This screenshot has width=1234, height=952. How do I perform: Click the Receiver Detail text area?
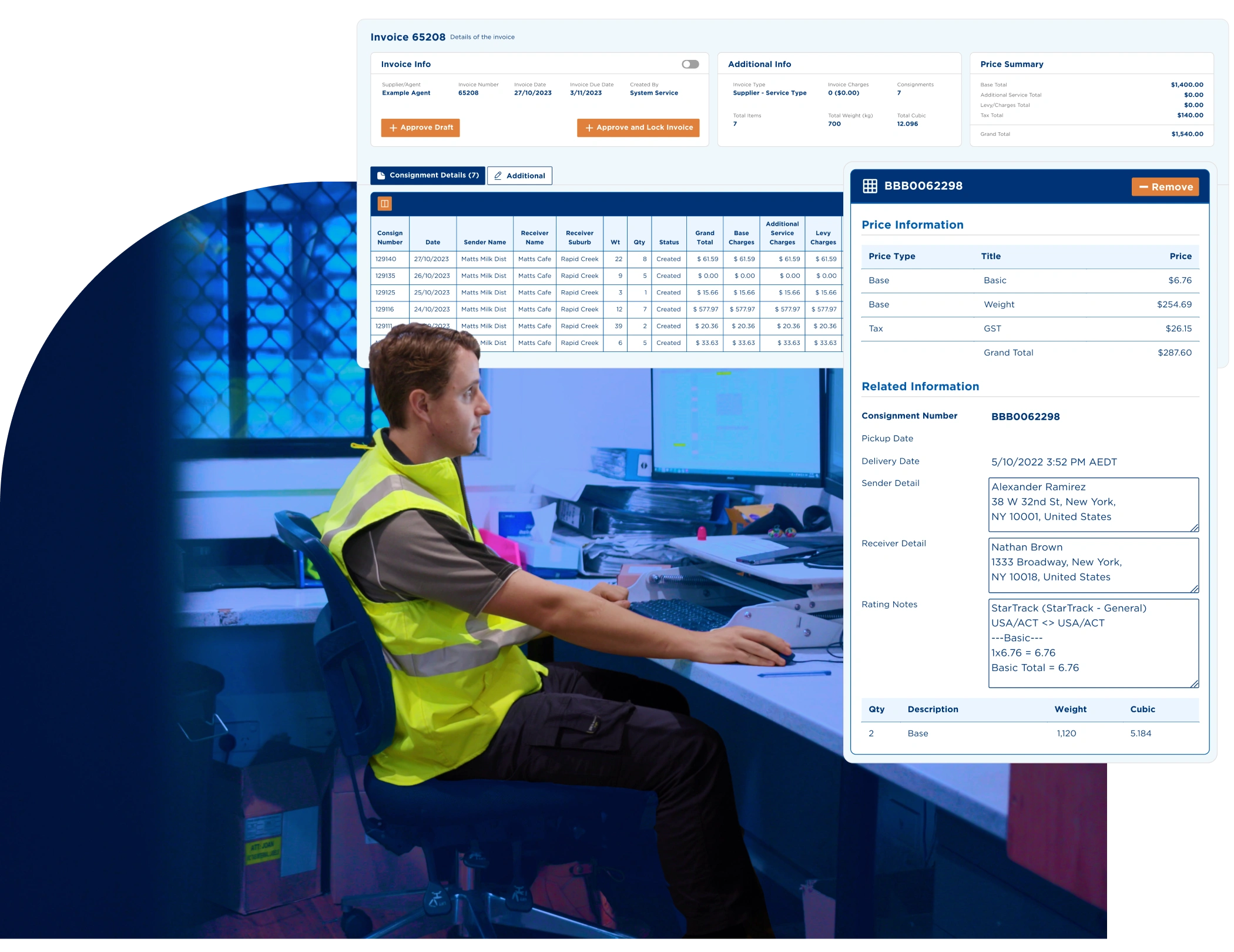point(1093,563)
